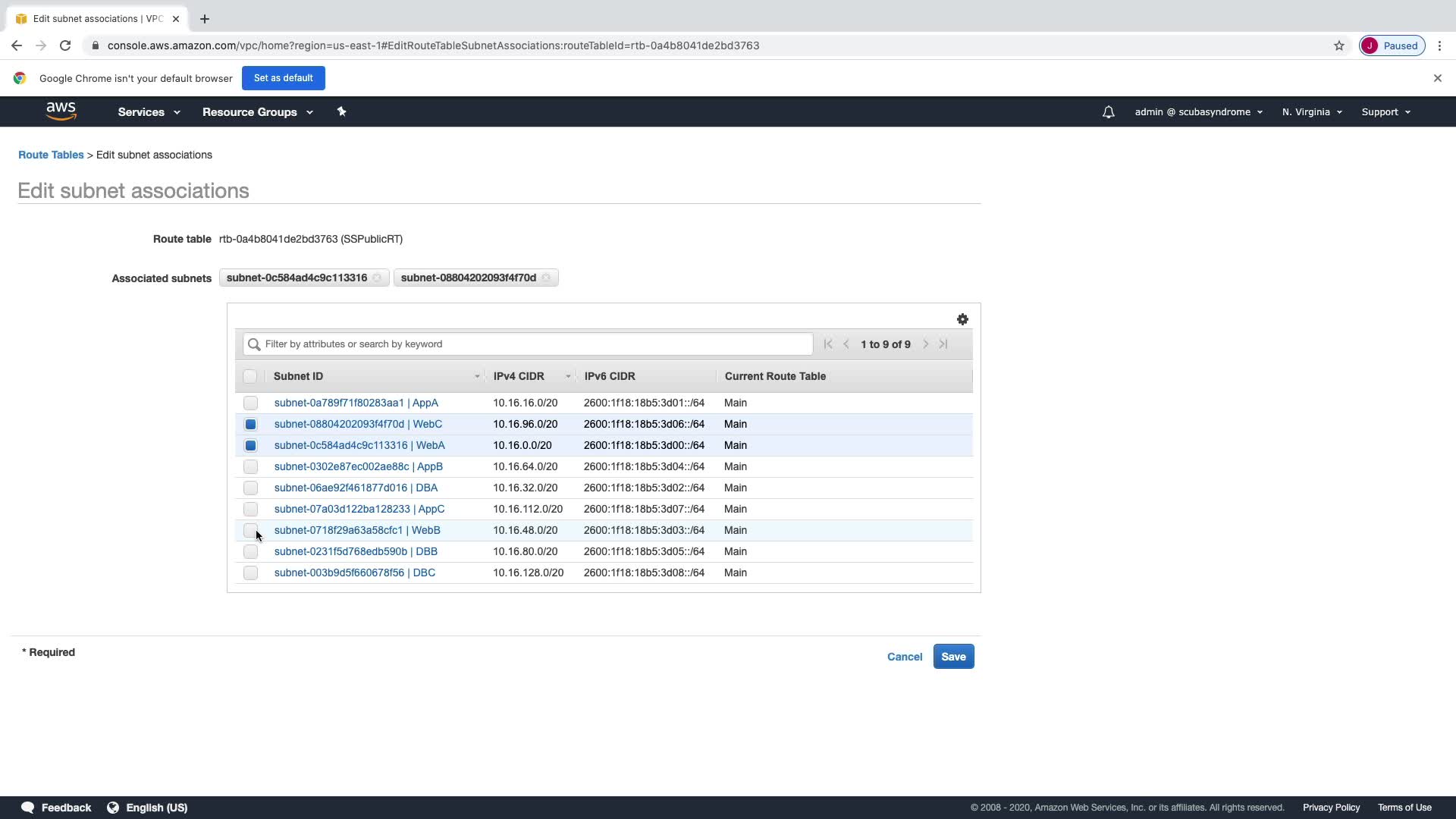Screen dimensions: 1456x819
Task: Open the N. Virginia region dropdown
Action: [x=1312, y=112]
